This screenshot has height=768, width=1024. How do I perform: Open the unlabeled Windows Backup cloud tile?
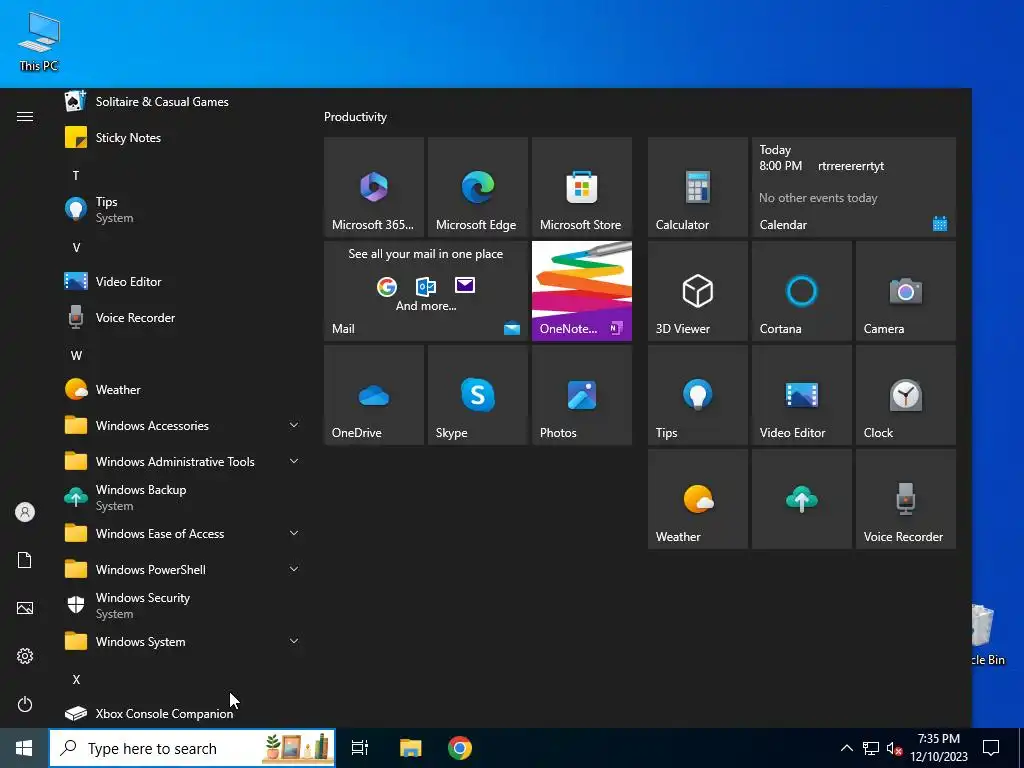tap(801, 499)
